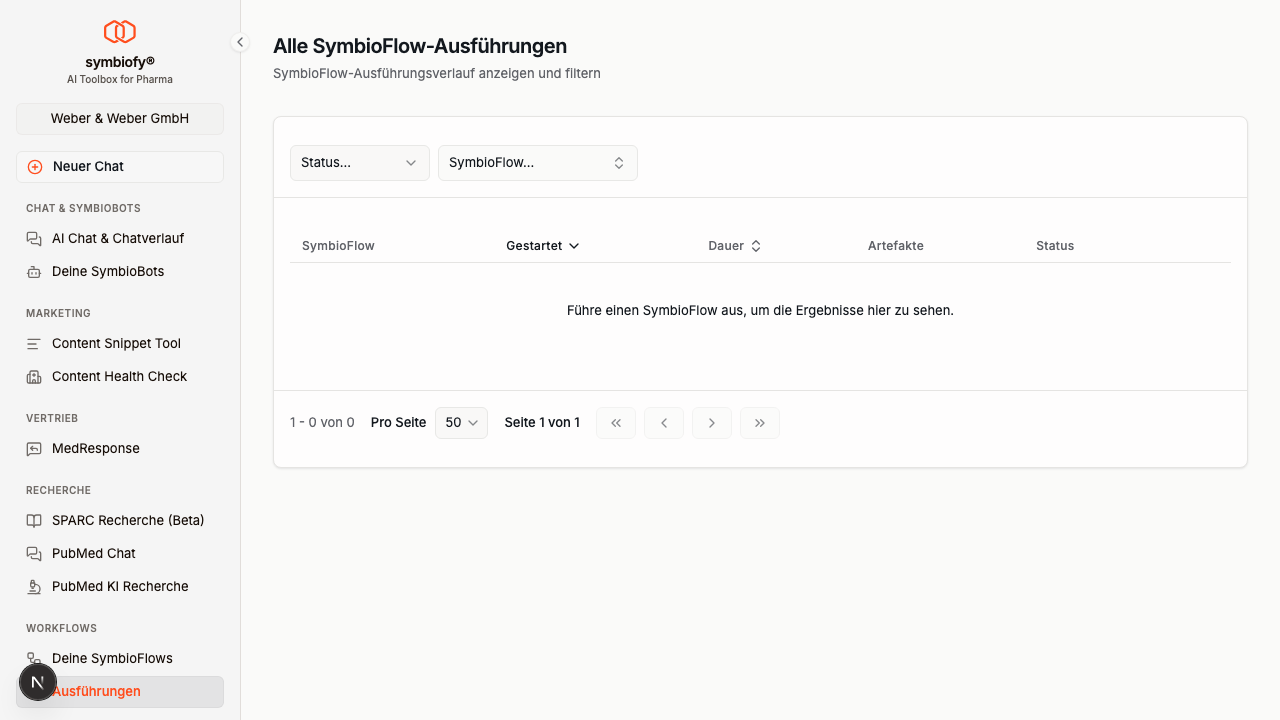Click the MedResponse reply icon

[34, 449]
